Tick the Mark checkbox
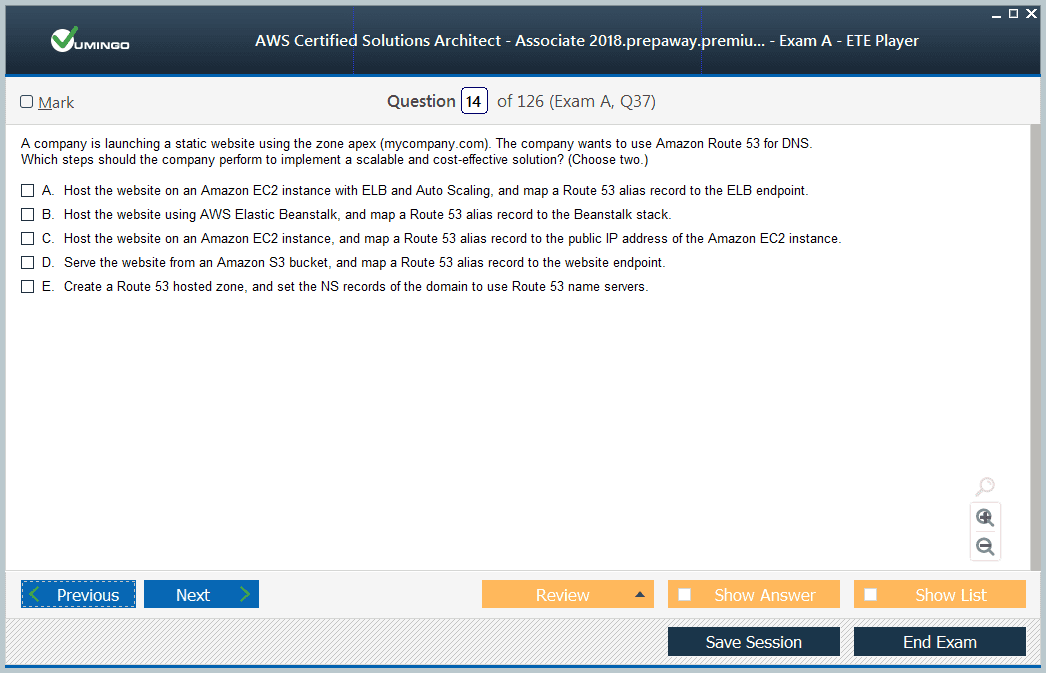 click(27, 101)
